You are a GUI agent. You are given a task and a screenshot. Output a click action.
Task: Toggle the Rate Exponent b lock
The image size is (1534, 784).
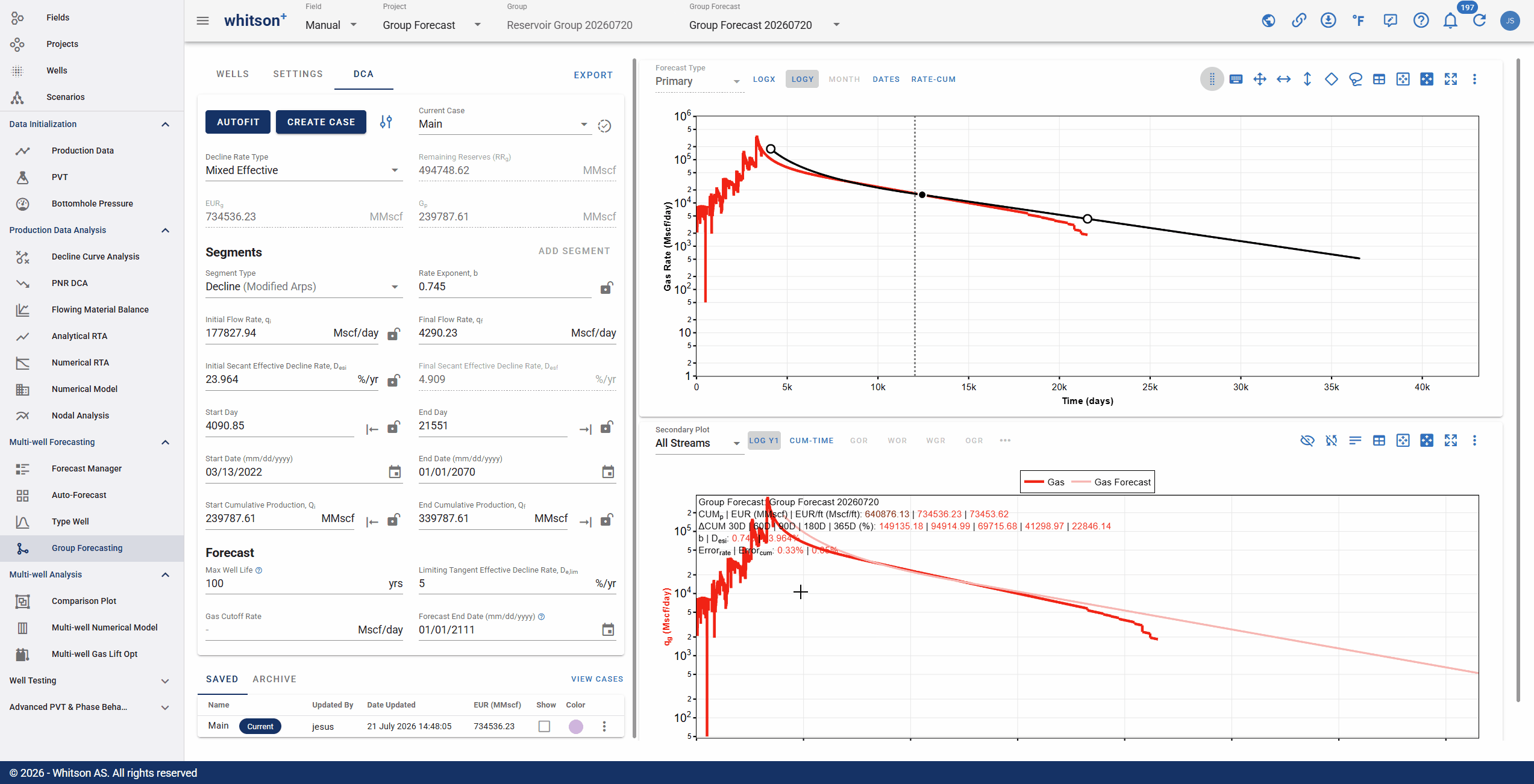(x=607, y=288)
